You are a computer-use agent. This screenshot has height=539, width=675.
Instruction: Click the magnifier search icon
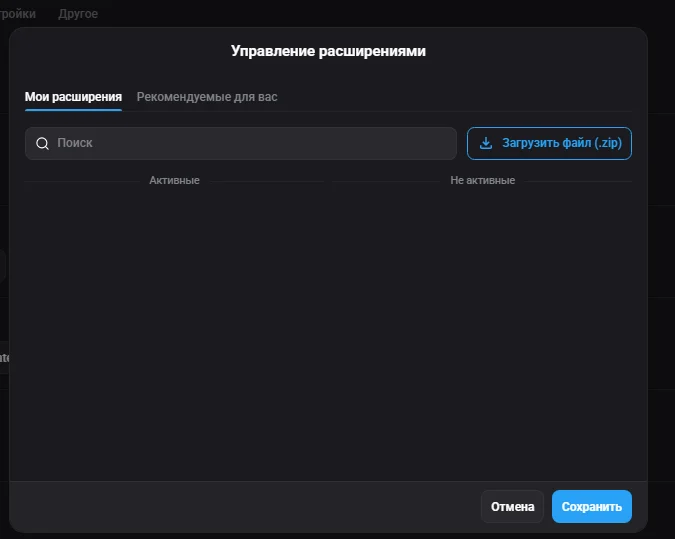pyautogui.click(x=42, y=143)
